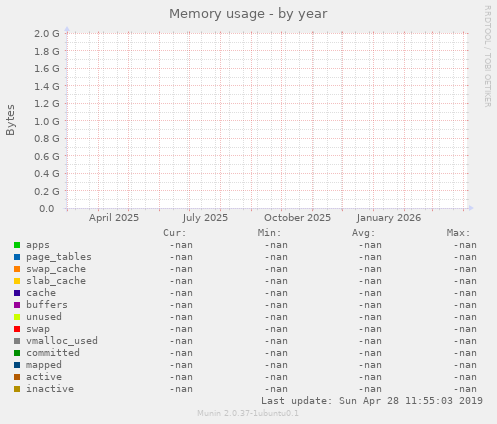This screenshot has height=424, width=497.
Task: Click the 'cache' legend label
Action: 41,293
